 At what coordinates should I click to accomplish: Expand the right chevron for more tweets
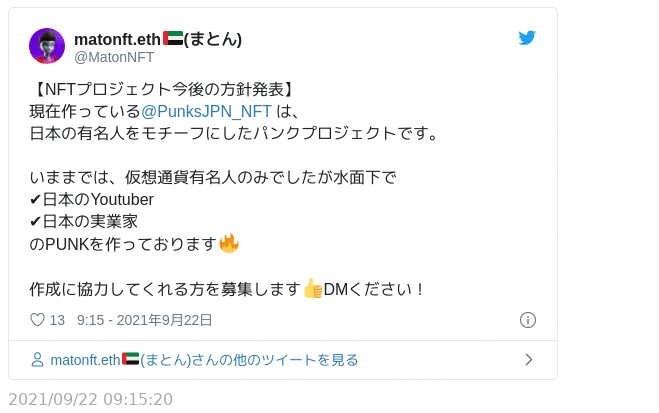click(528, 360)
